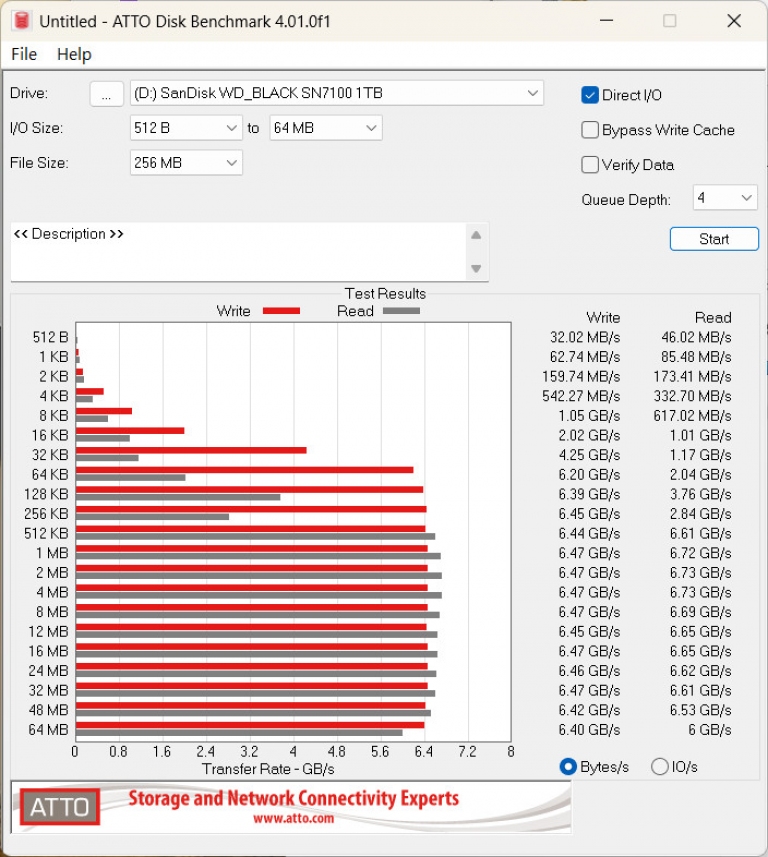Click the ATTO logo in the banner
Image resolution: width=768 pixels, height=857 pixels.
[60, 807]
